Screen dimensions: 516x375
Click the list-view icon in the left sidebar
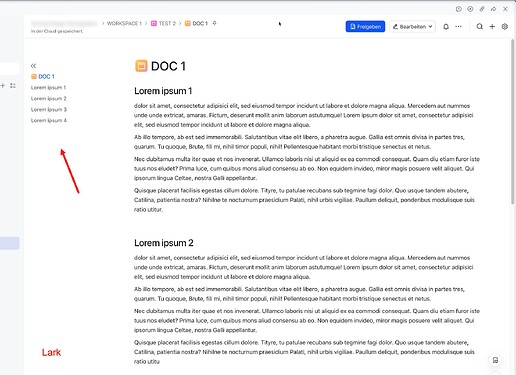point(13,86)
